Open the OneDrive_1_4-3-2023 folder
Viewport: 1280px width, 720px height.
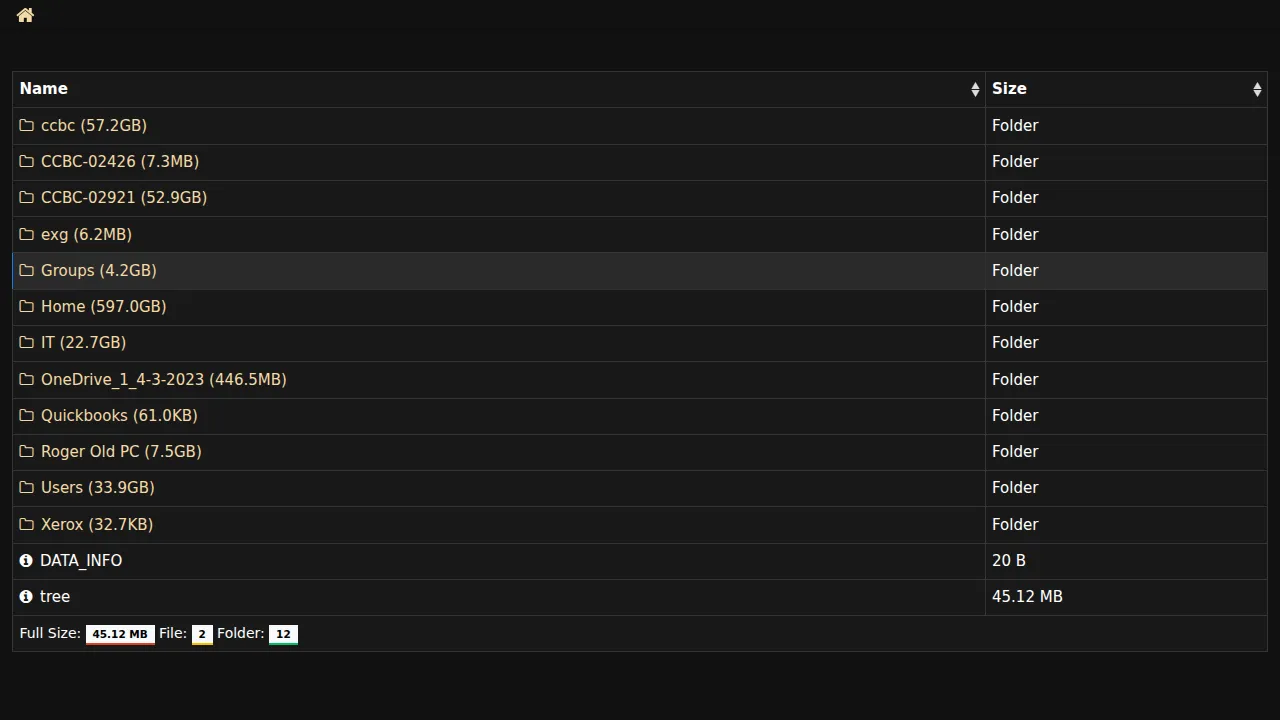point(163,380)
